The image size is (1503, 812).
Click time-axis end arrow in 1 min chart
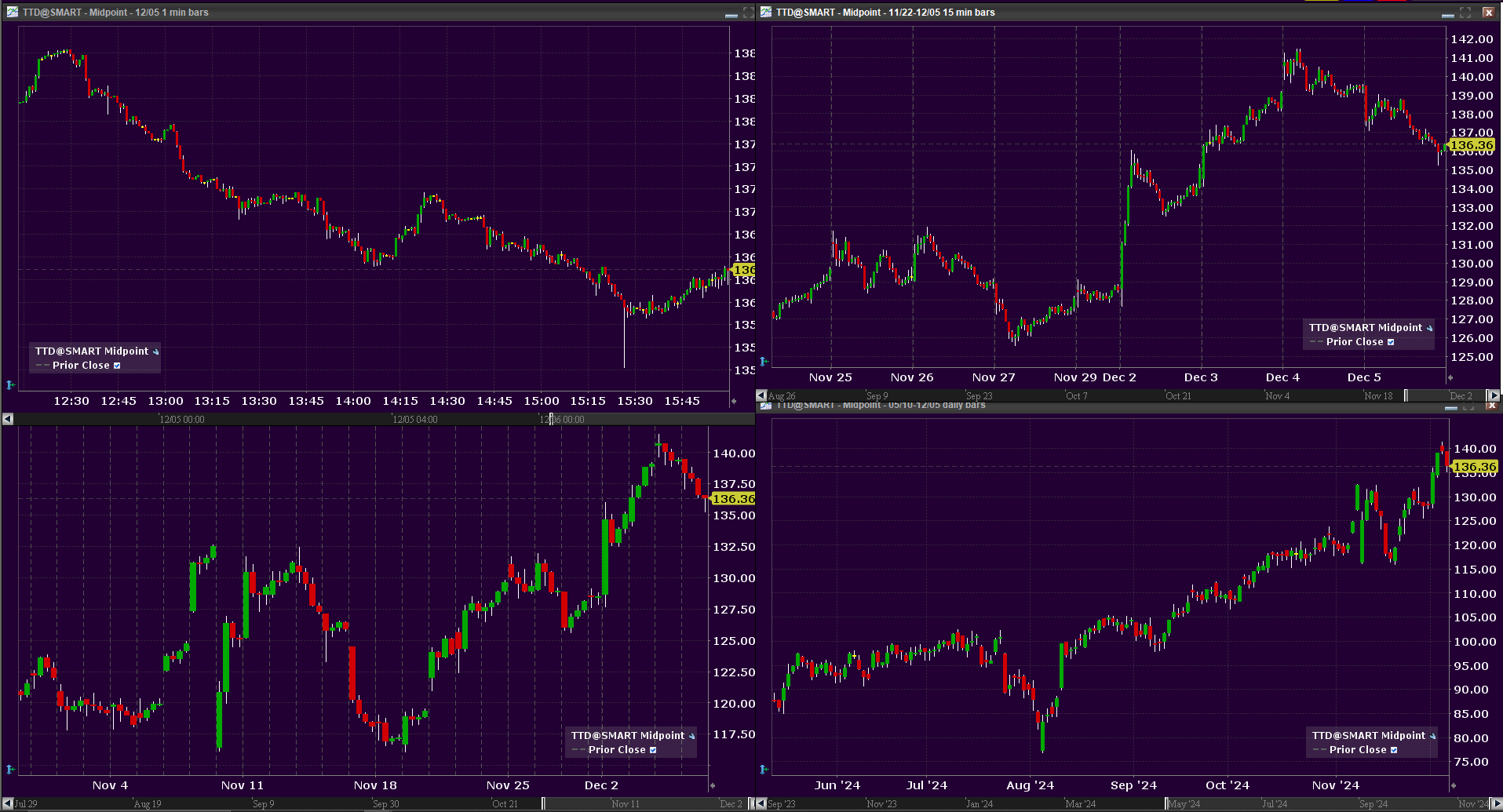pos(734,401)
